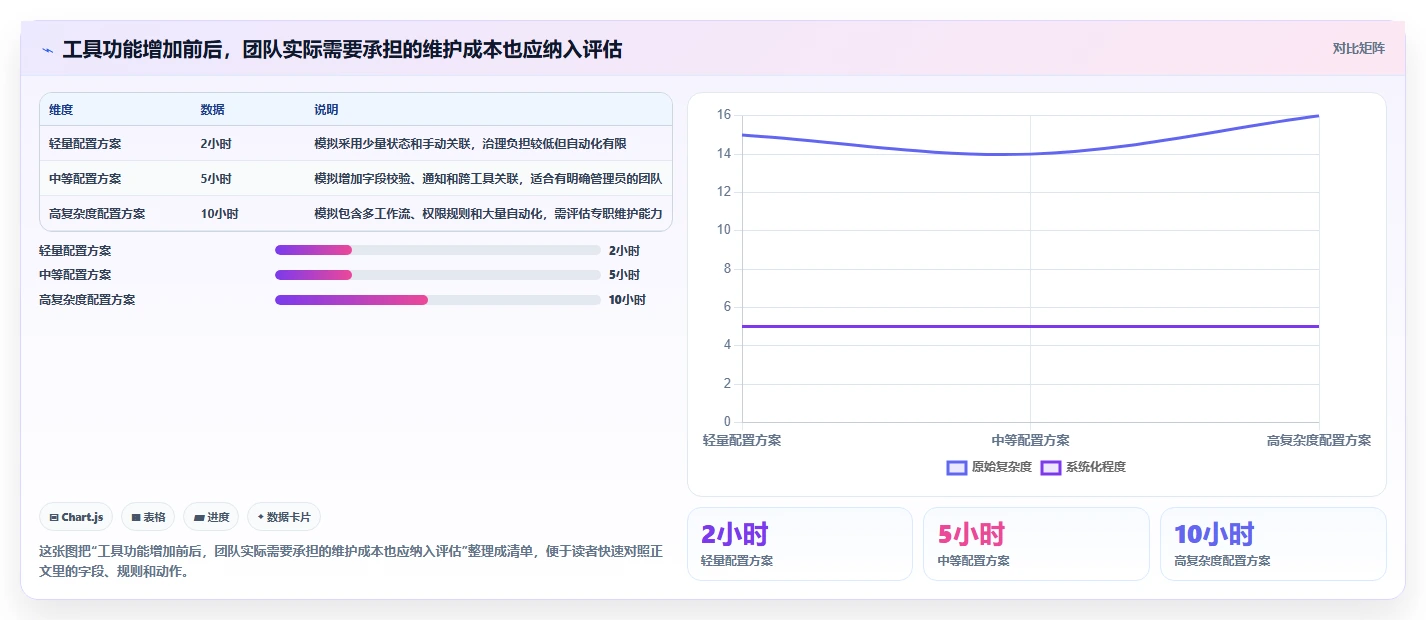Screen dimensions: 1426x620
Task: Click the 6 y-axis tick label
Action: tap(727, 307)
